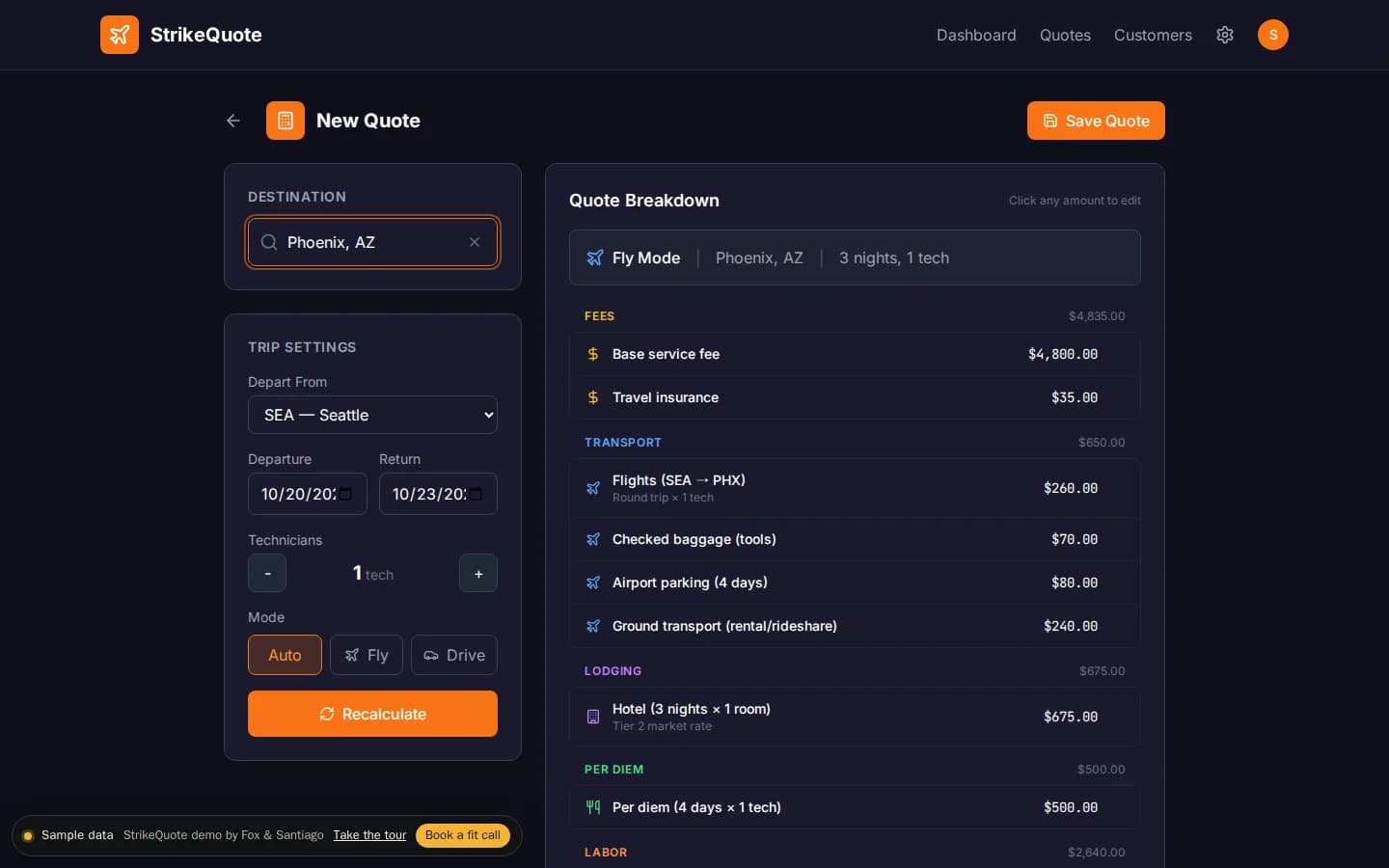The width and height of the screenshot is (1389, 868).
Task: Open settings via the gear icon
Action: [x=1225, y=35]
